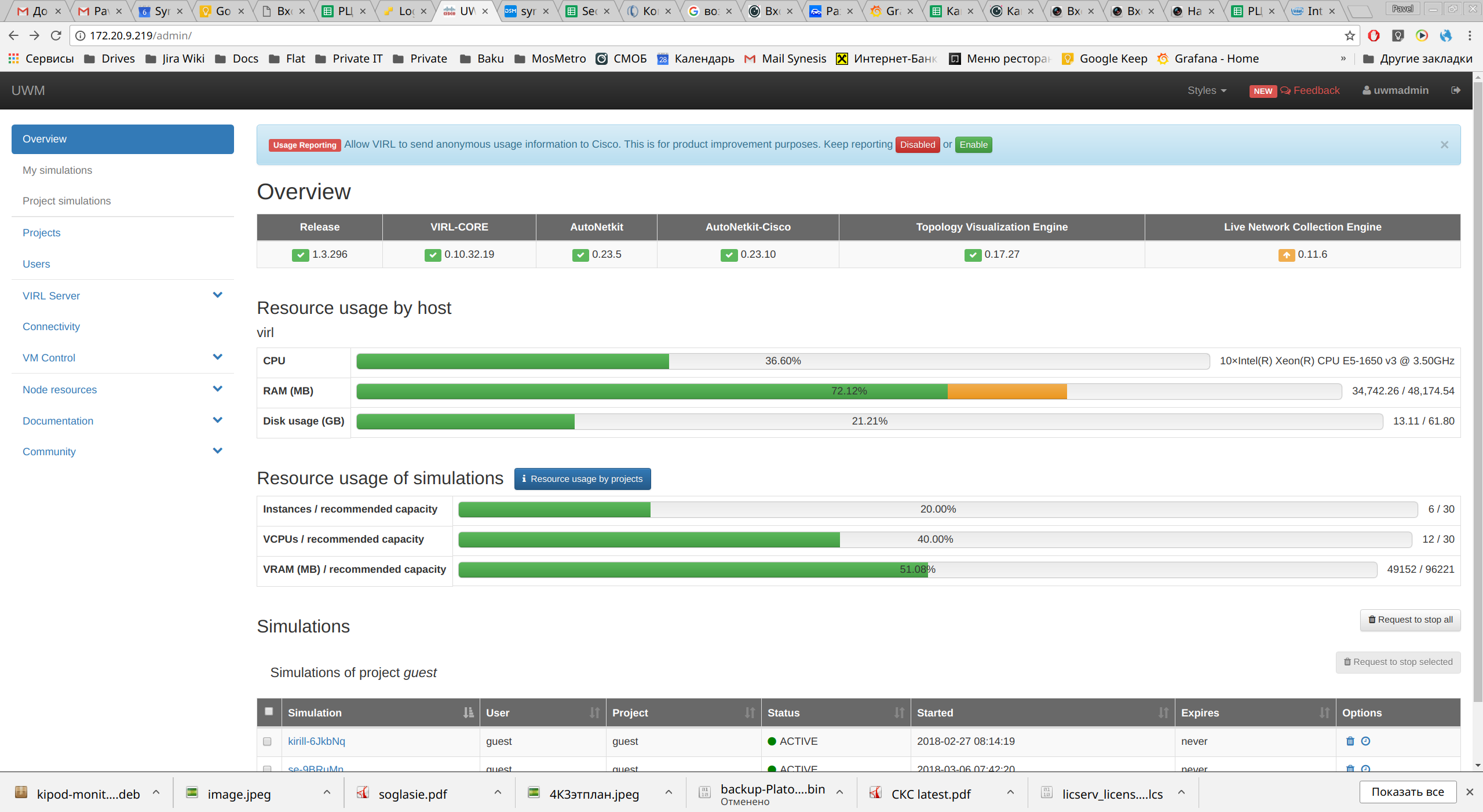
Task: Click the Disk usage progress bar
Action: (869, 421)
